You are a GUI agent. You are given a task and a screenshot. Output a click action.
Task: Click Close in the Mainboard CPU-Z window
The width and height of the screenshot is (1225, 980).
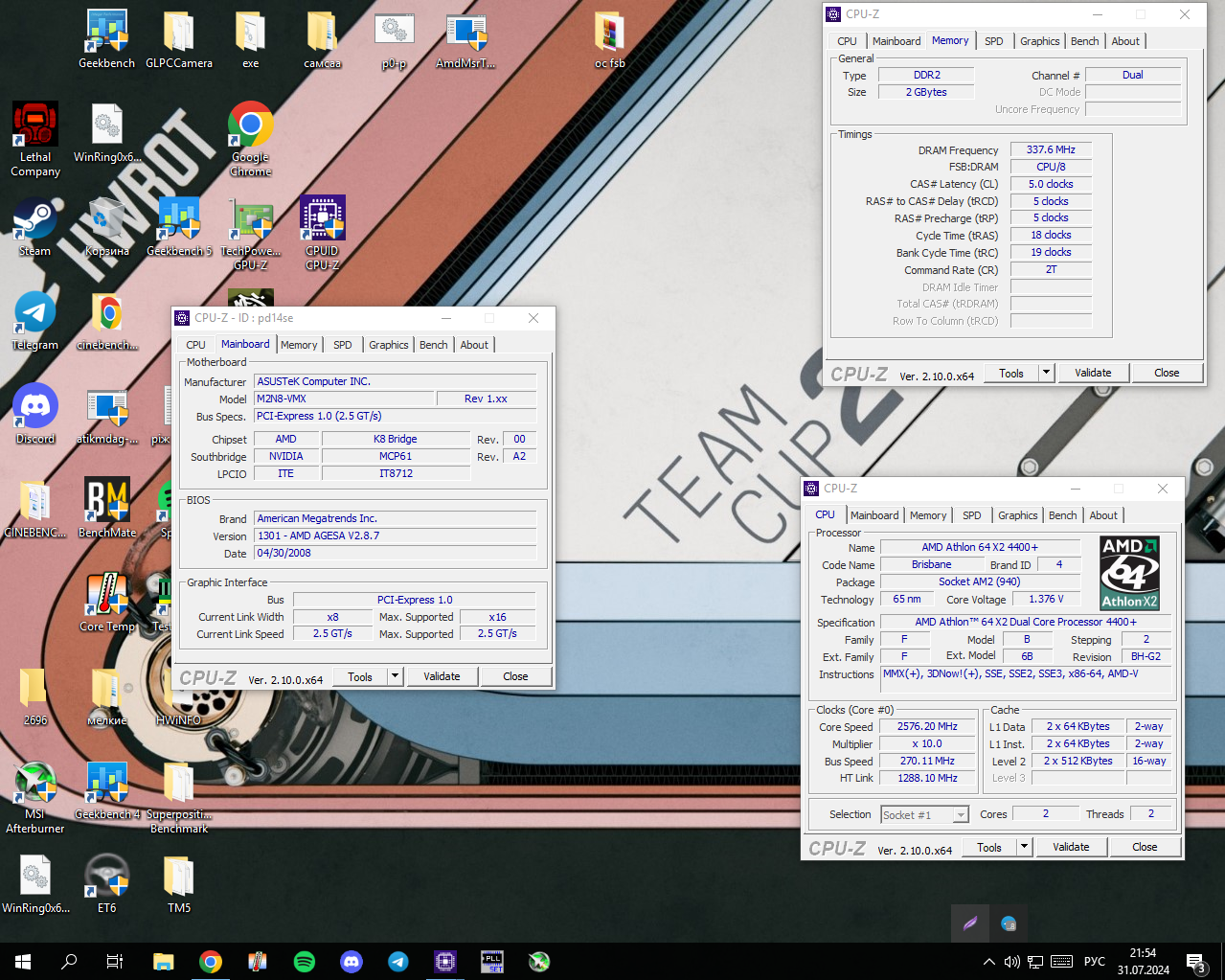coord(515,676)
